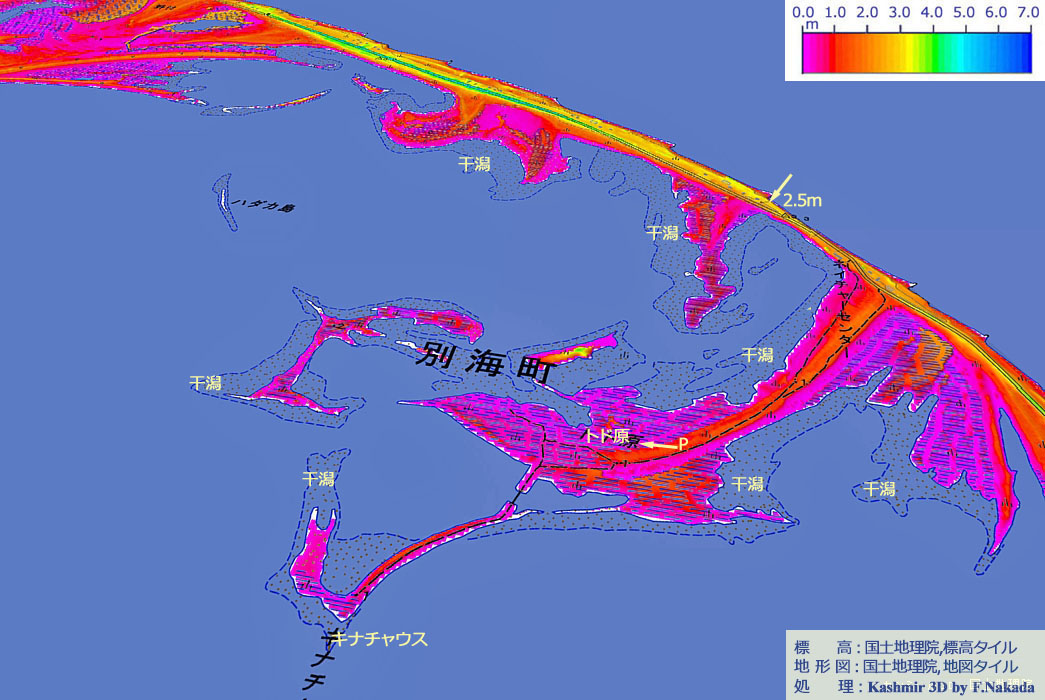
Task: Click the 4.0 value on the legend scale
Action: pyautogui.click(x=932, y=14)
